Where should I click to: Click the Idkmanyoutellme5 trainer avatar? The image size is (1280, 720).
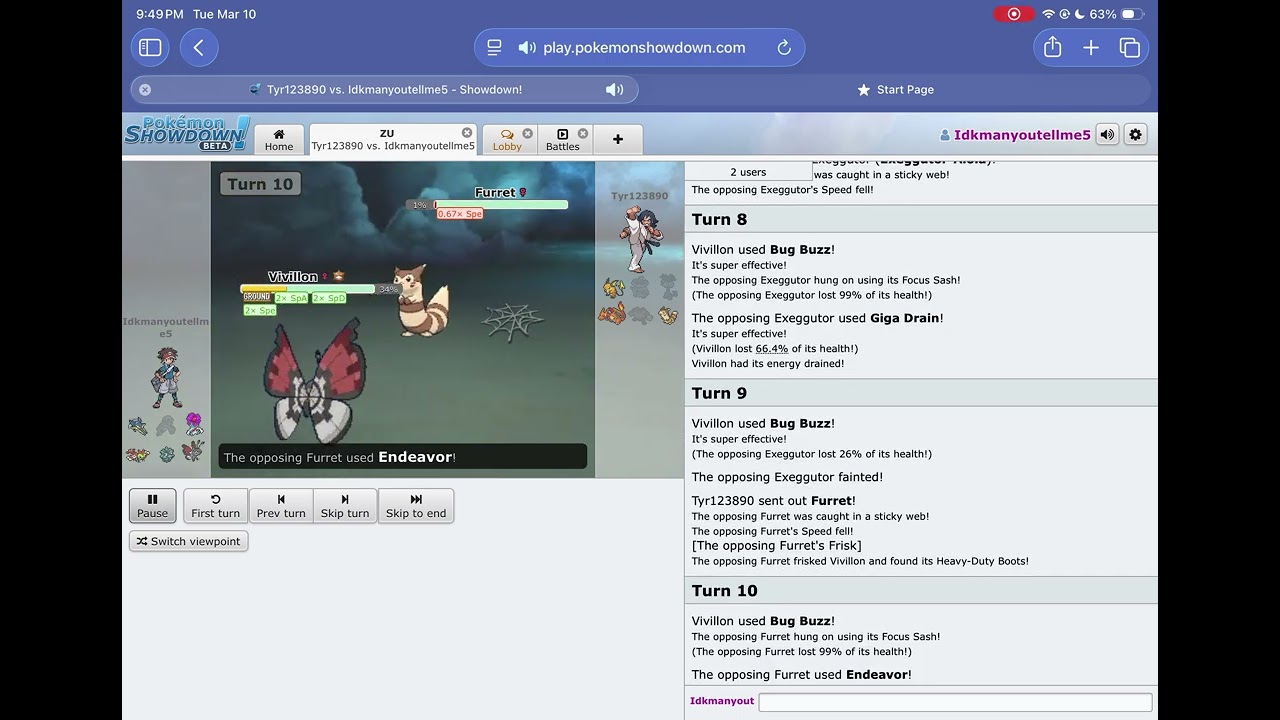[168, 376]
